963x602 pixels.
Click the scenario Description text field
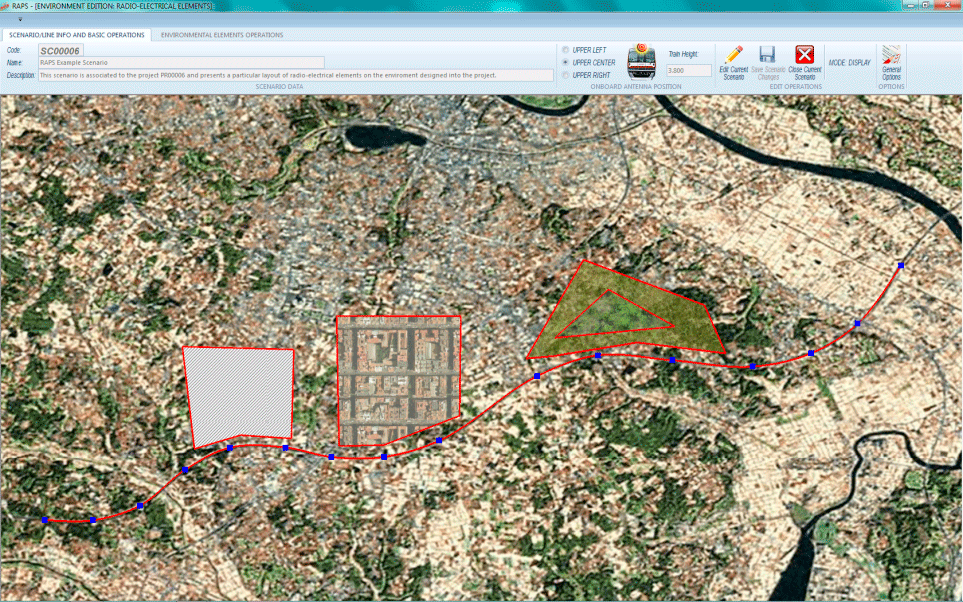pos(295,75)
